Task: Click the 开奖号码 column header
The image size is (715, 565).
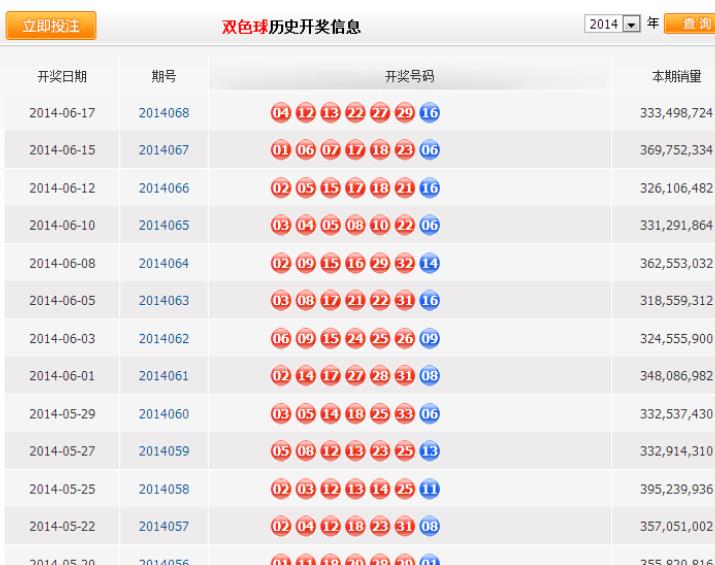Action: 409,76
